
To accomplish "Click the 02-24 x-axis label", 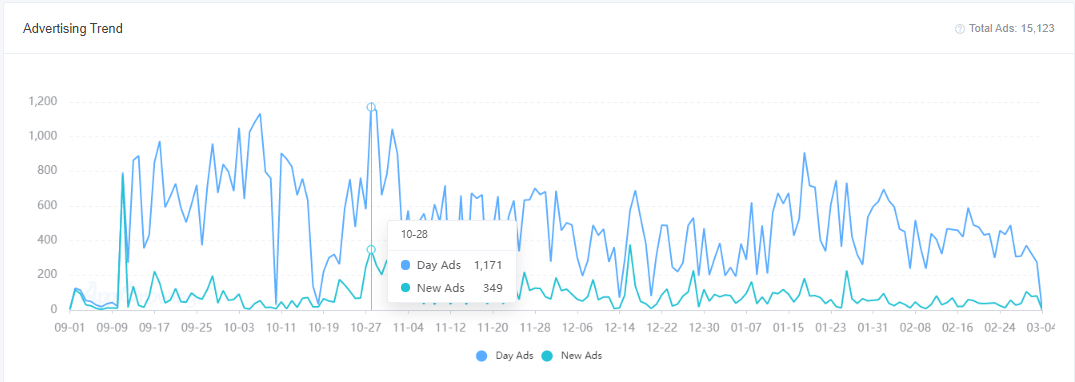I will 1000,328.
